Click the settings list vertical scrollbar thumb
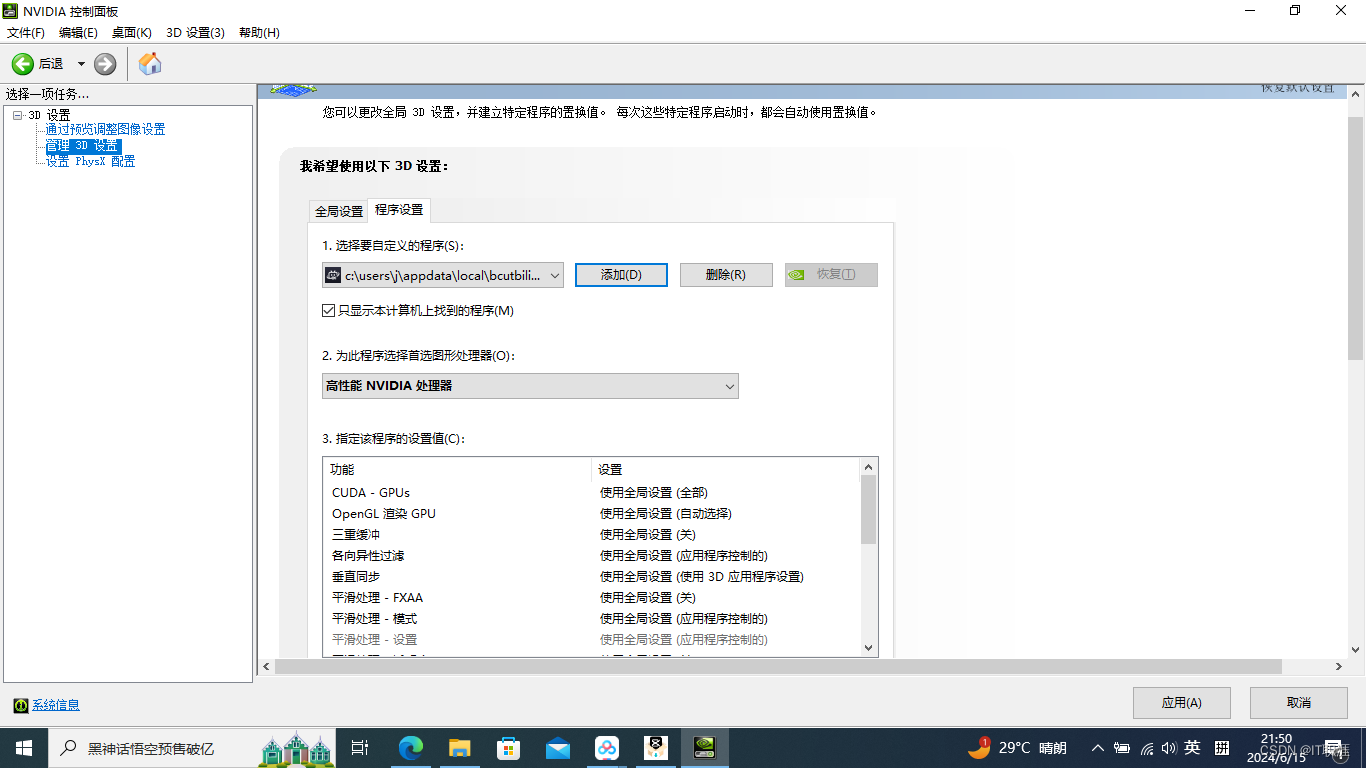Screen dimensions: 1366x768 pos(868,510)
